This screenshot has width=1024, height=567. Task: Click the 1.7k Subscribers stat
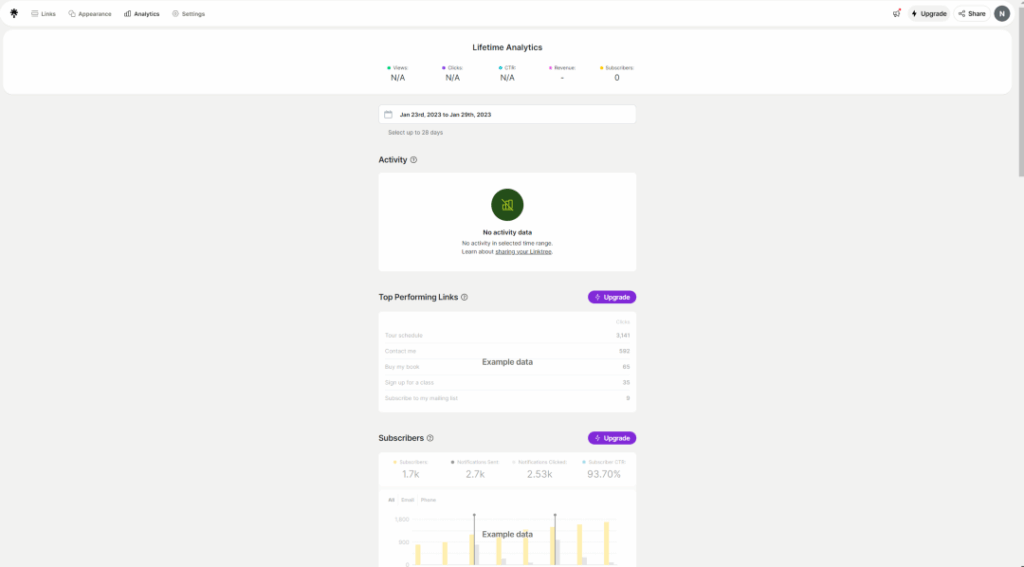click(411, 469)
